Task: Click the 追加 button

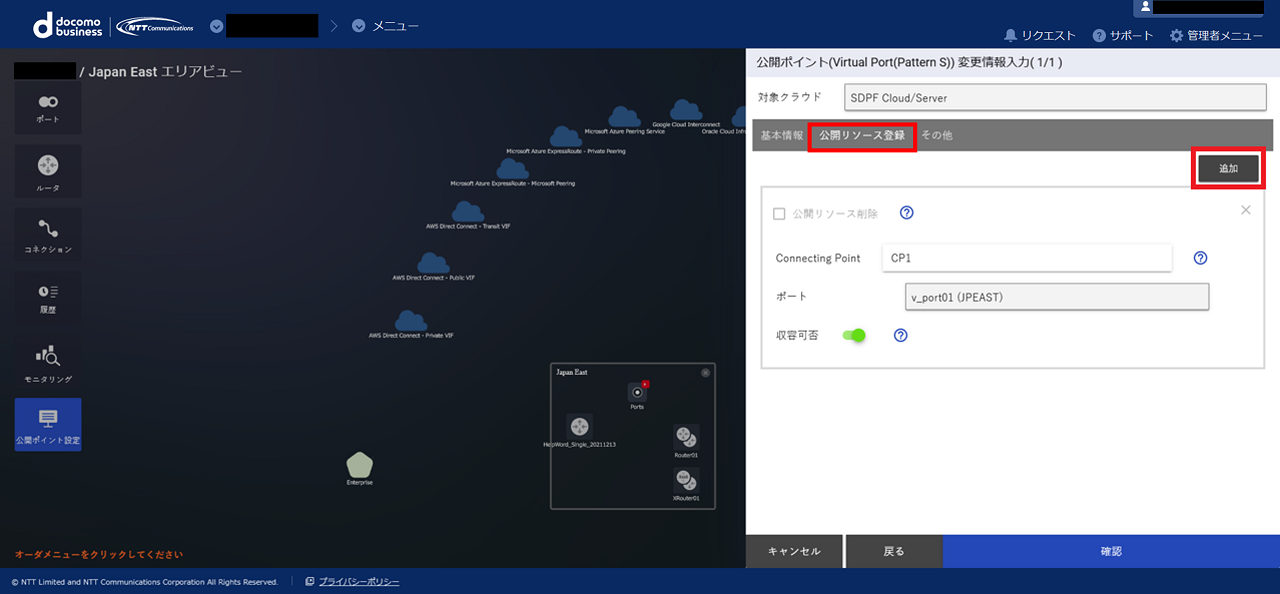Action: (1228, 168)
